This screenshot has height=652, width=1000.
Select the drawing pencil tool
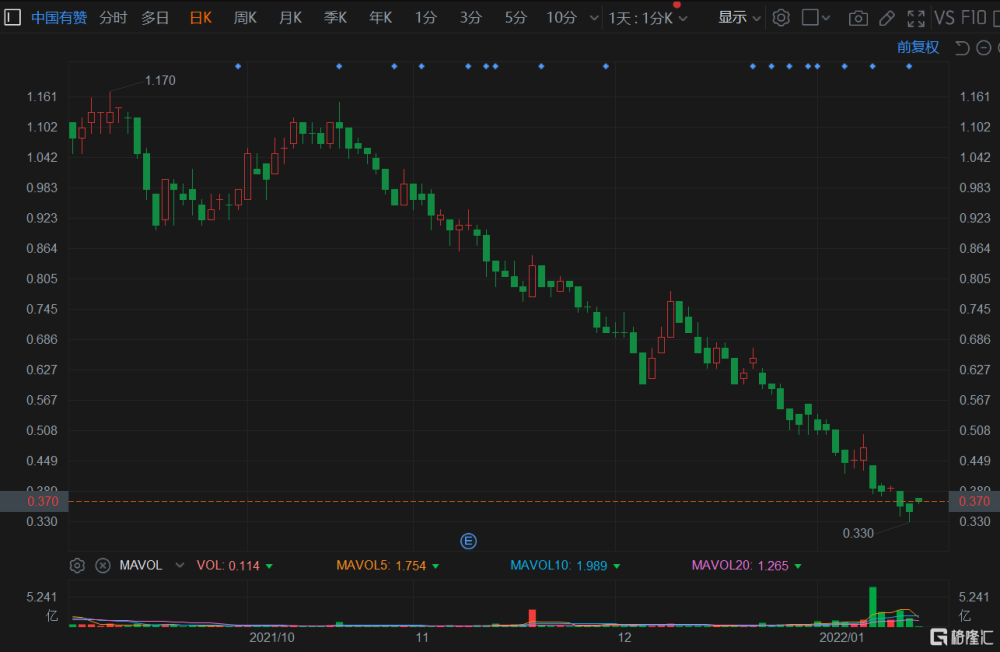click(x=886, y=19)
